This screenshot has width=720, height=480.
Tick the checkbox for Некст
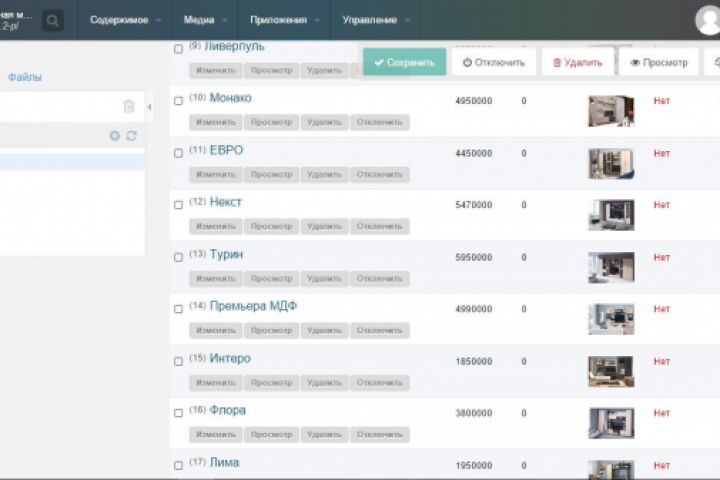tap(179, 205)
